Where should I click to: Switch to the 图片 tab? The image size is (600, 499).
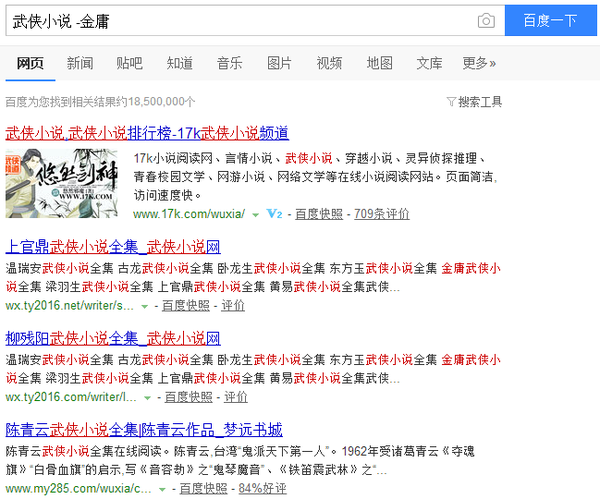click(279, 63)
